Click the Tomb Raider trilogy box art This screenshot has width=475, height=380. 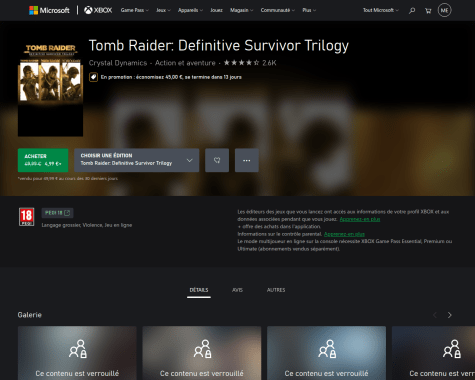point(50,88)
